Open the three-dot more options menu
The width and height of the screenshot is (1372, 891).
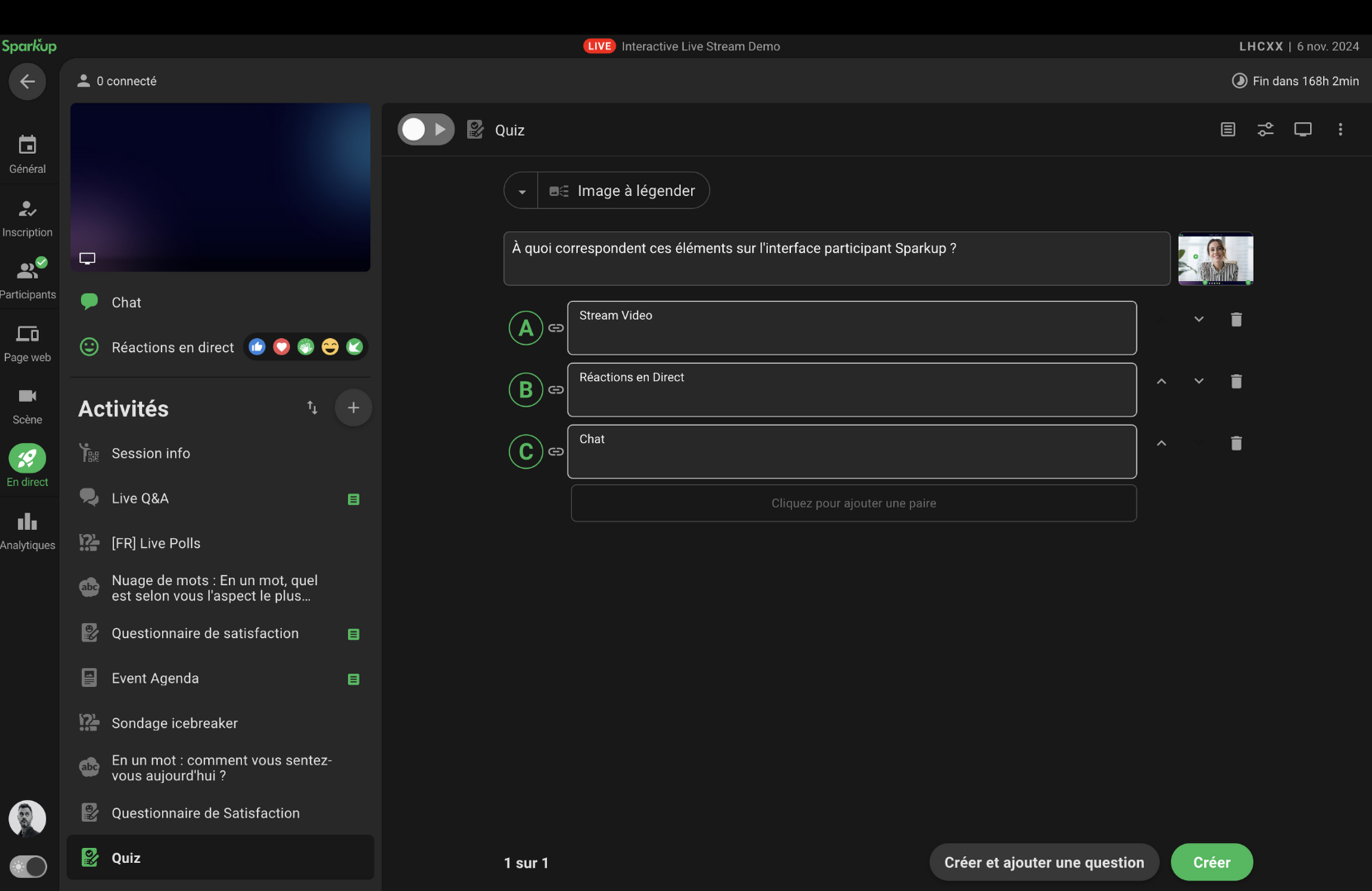pyautogui.click(x=1340, y=130)
